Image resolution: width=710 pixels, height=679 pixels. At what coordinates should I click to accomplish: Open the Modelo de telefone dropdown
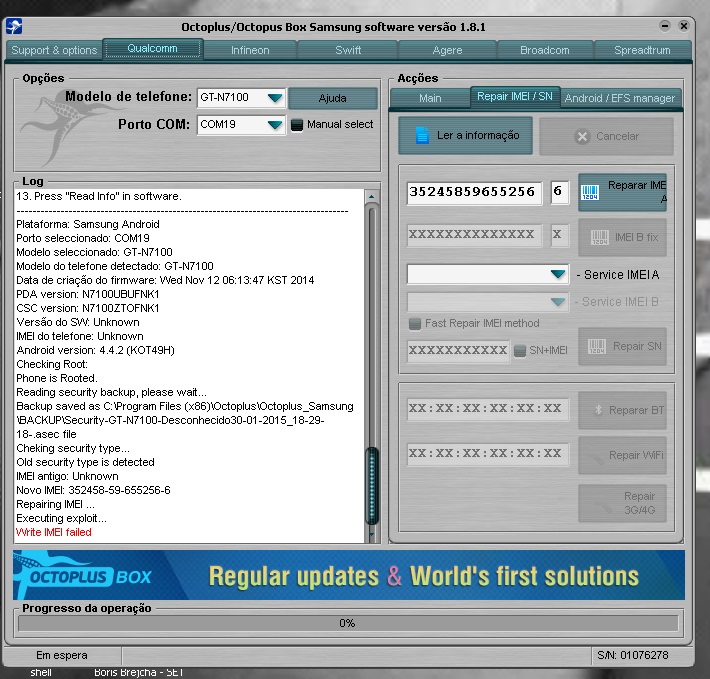(274, 98)
